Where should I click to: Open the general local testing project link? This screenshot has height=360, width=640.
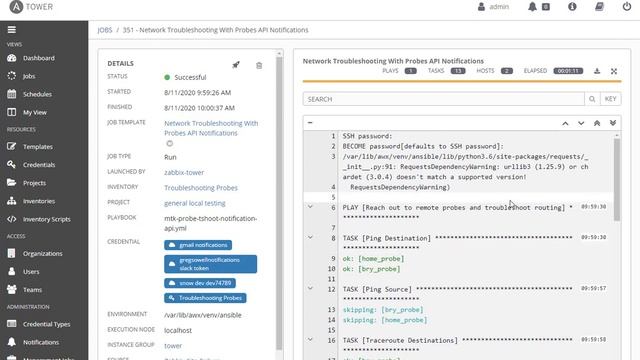click(x=195, y=203)
